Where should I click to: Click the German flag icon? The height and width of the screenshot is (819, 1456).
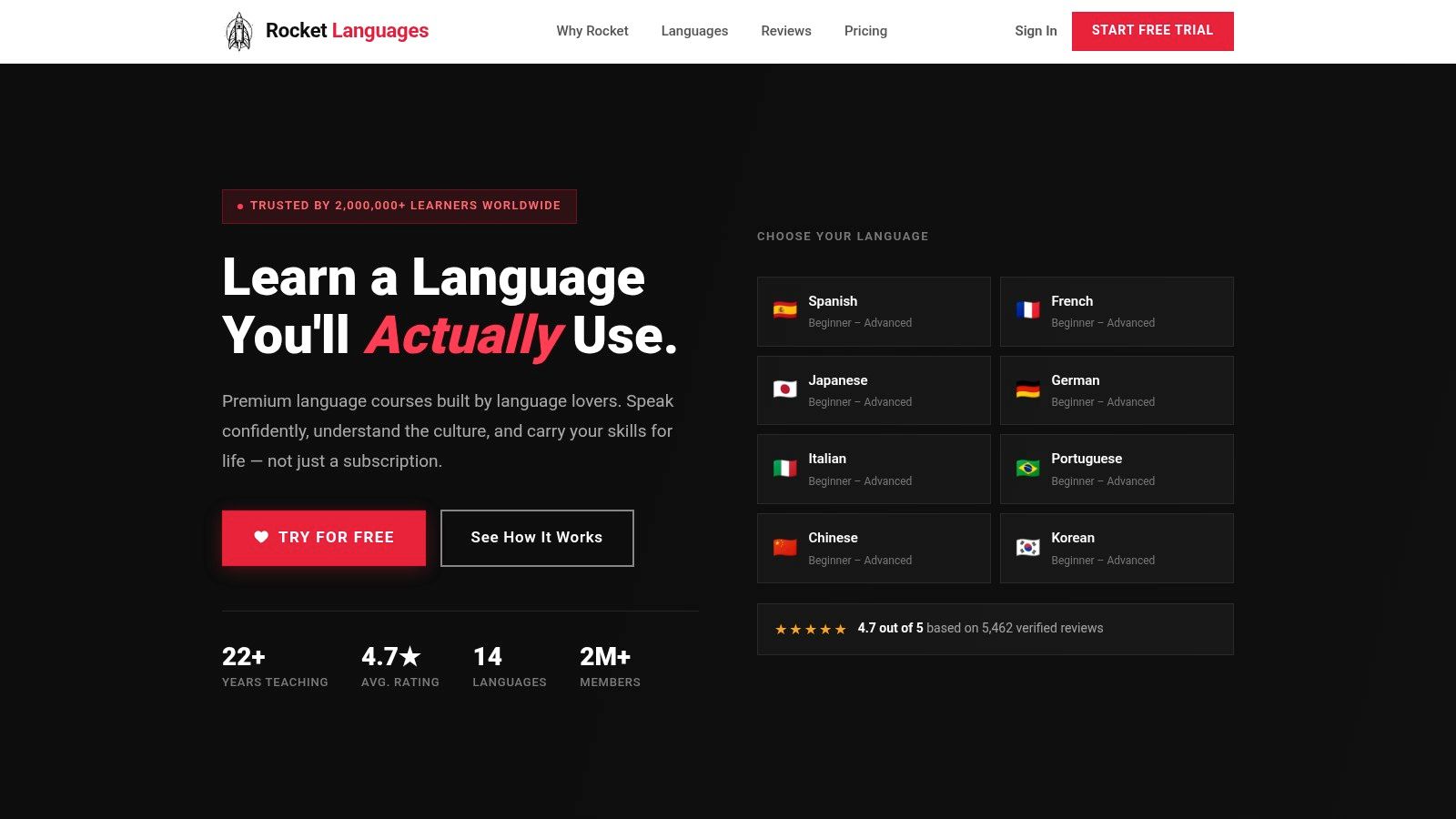(x=1027, y=389)
